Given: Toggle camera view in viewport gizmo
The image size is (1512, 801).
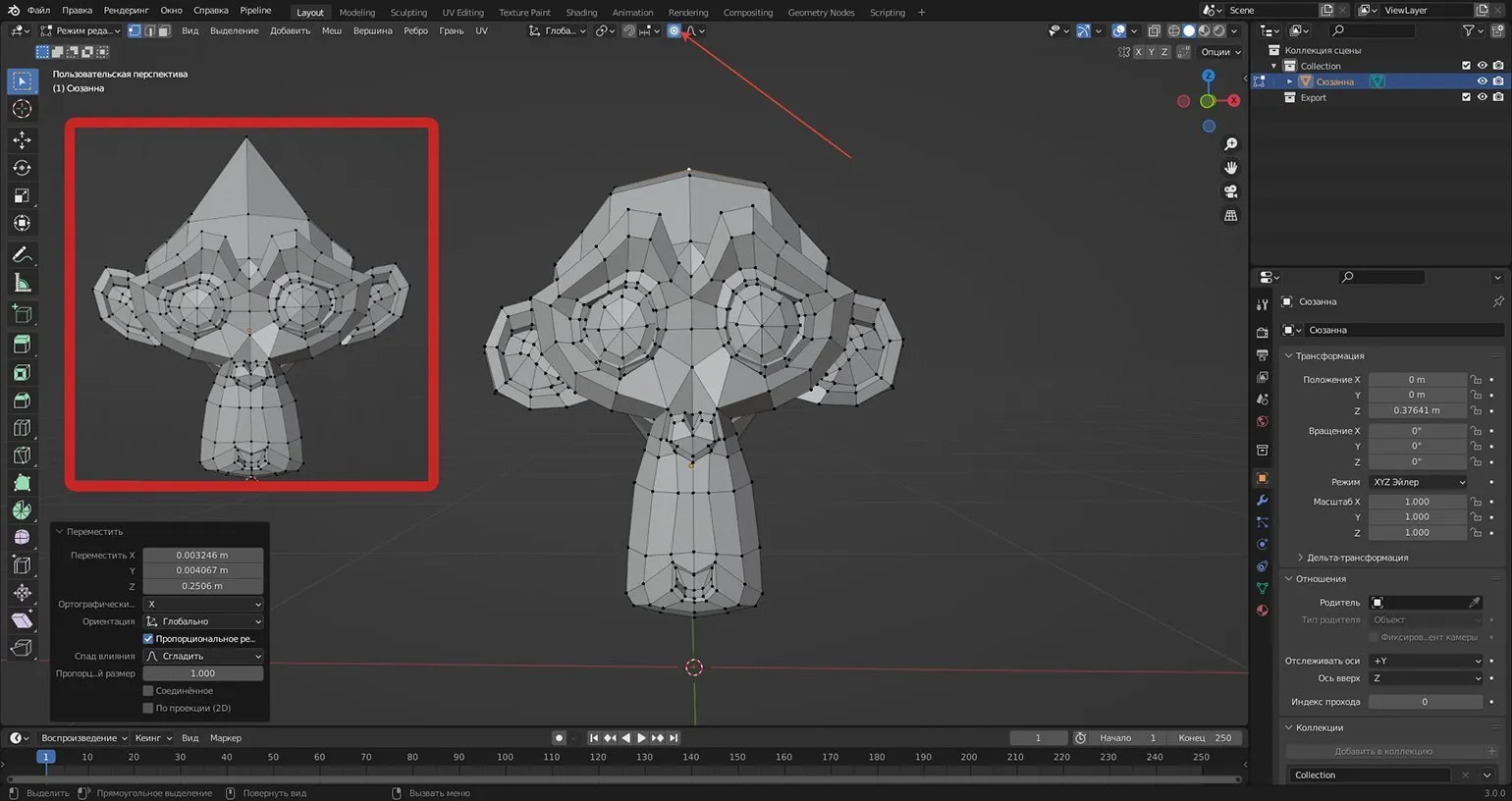Looking at the screenshot, I should tap(1230, 191).
